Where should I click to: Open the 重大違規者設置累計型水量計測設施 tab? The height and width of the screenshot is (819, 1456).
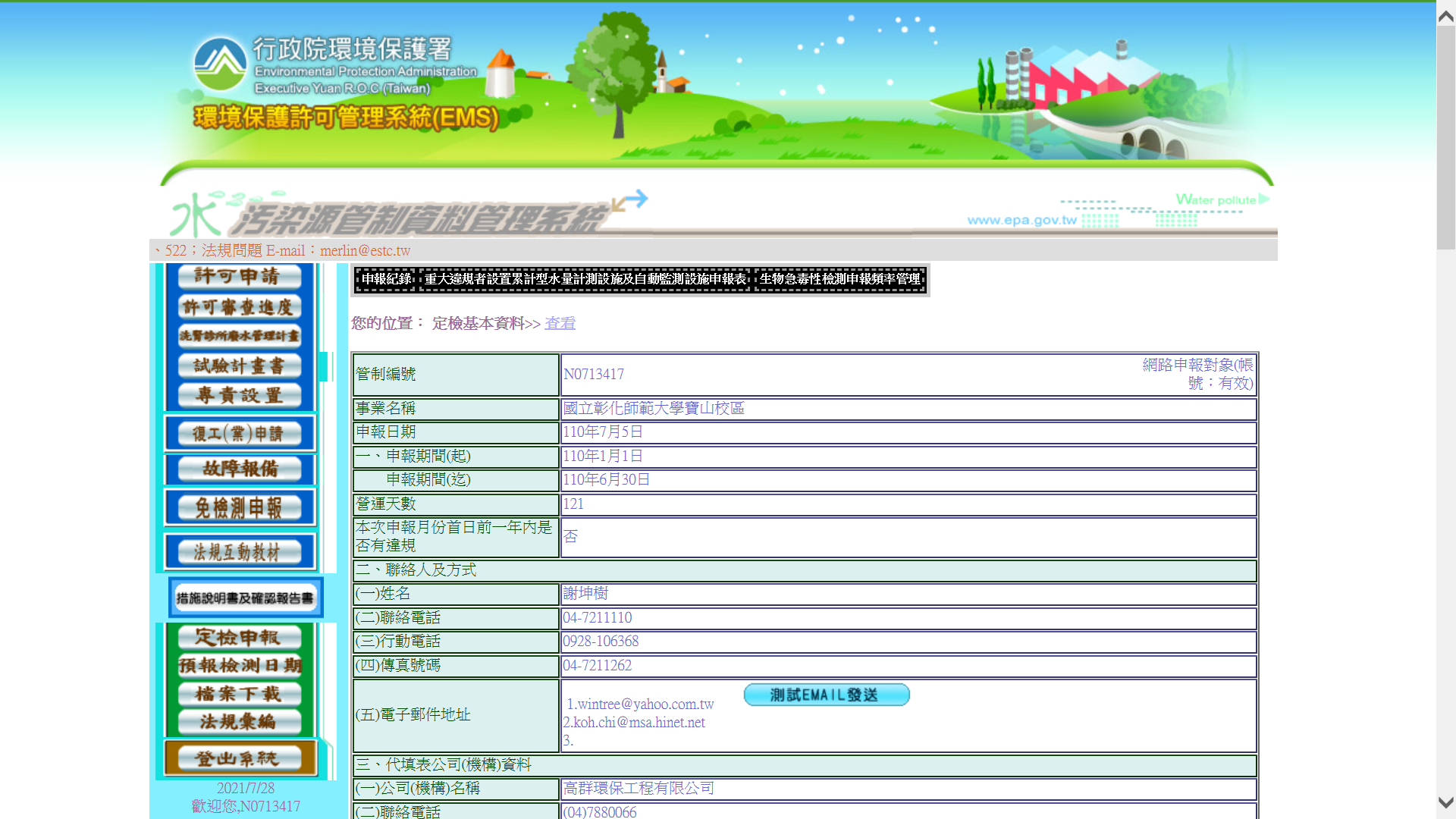coord(585,279)
